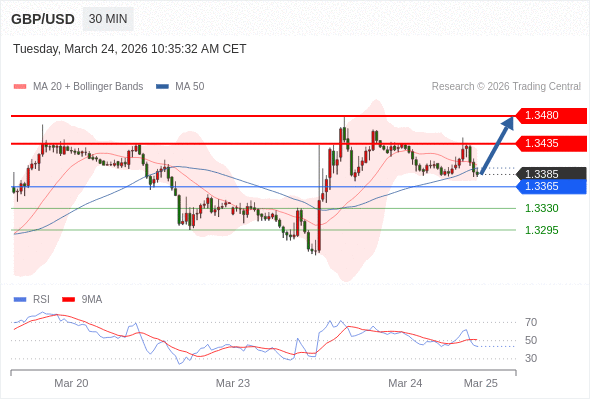This screenshot has height=400, width=590.
Task: Toggle the MA 50 legend label
Action: coord(190,87)
